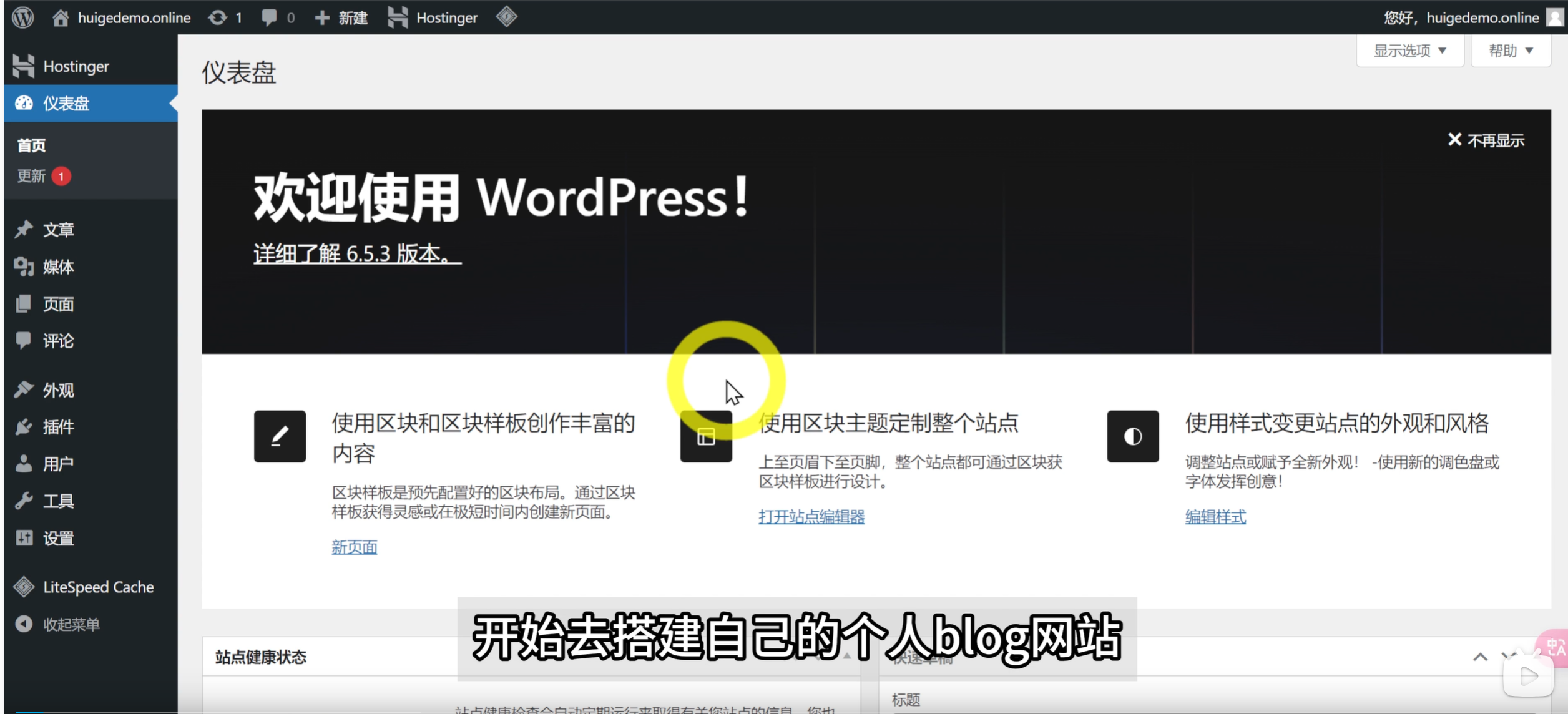
Task: Click heading 使用区块主题定制整个站点
Action: (889, 423)
